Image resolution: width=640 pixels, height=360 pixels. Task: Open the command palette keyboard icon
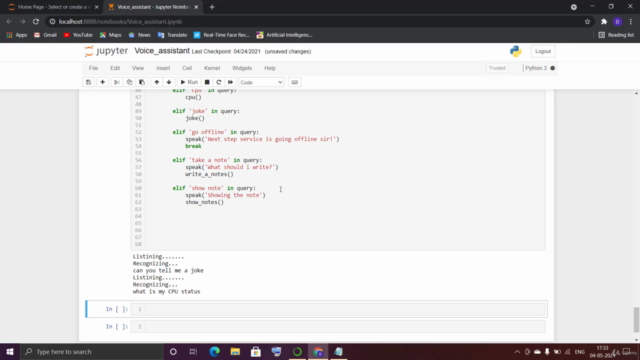294,82
